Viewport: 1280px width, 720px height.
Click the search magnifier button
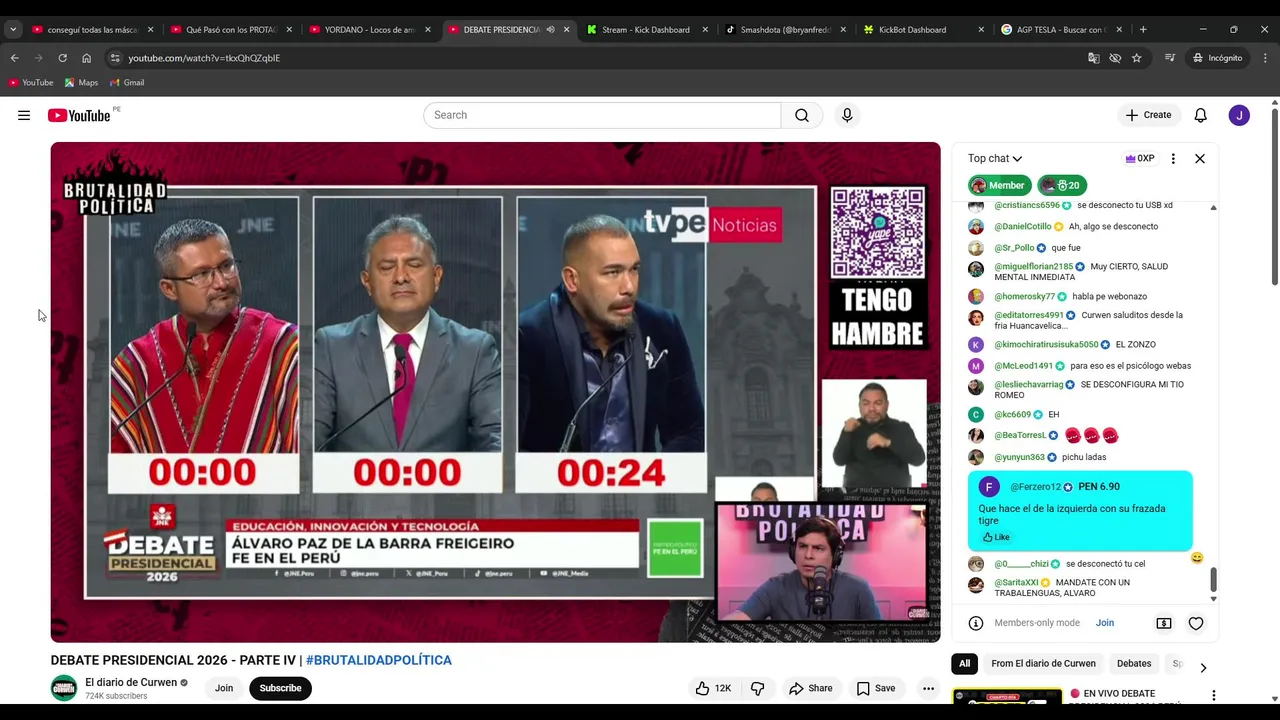pos(802,115)
